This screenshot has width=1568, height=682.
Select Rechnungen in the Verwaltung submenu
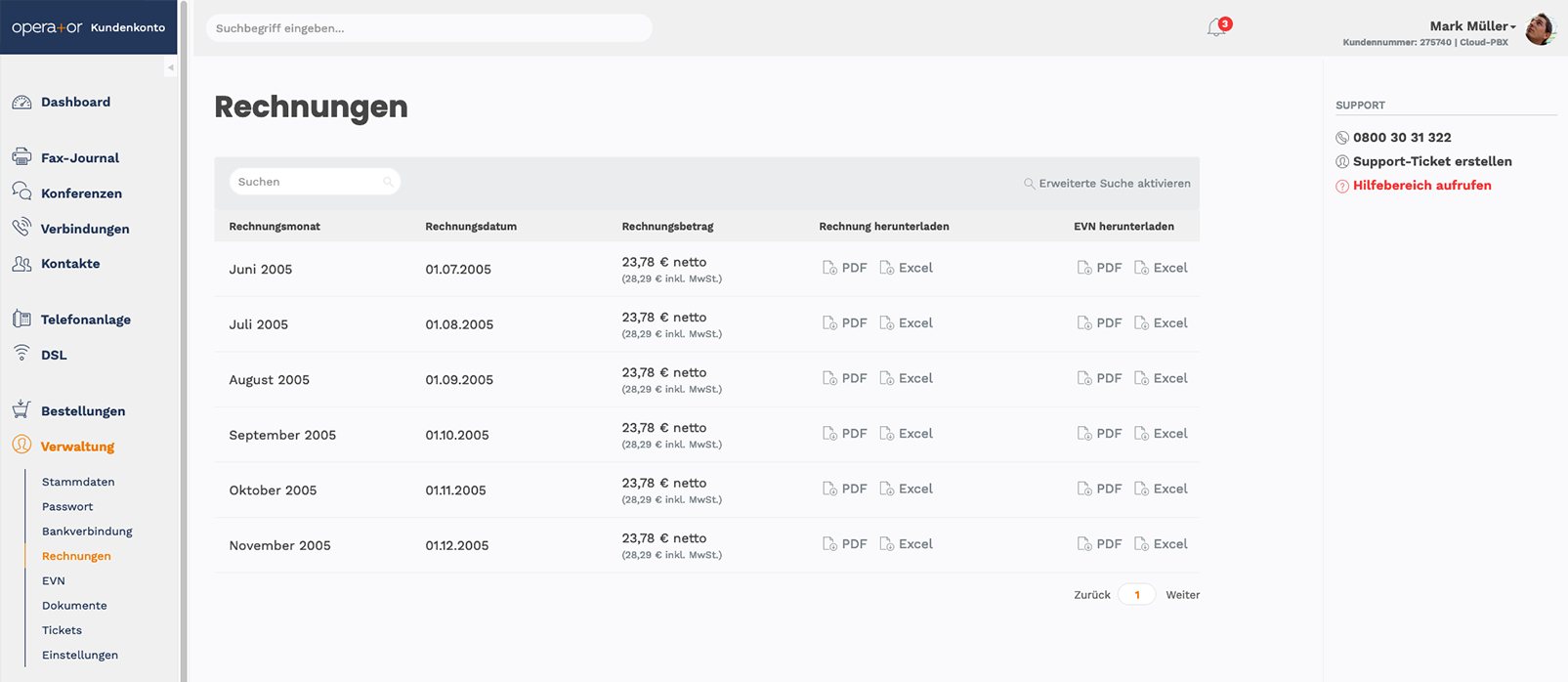pyautogui.click(x=76, y=556)
